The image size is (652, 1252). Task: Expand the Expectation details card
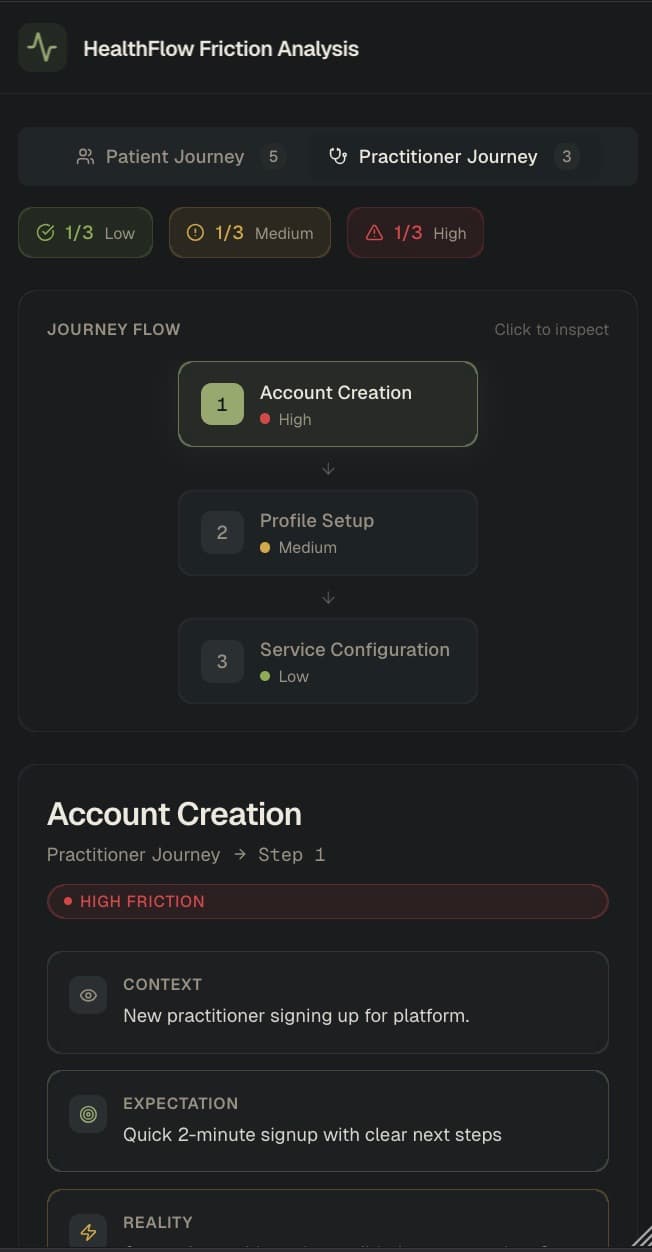point(328,1121)
